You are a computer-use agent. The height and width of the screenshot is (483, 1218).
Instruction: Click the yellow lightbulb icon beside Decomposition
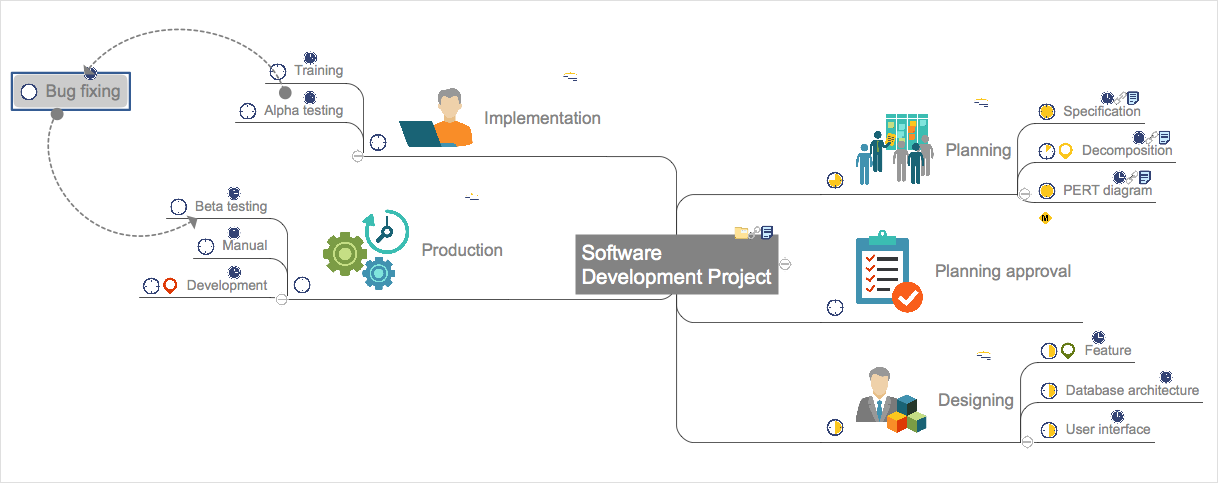pyautogui.click(x=1065, y=151)
